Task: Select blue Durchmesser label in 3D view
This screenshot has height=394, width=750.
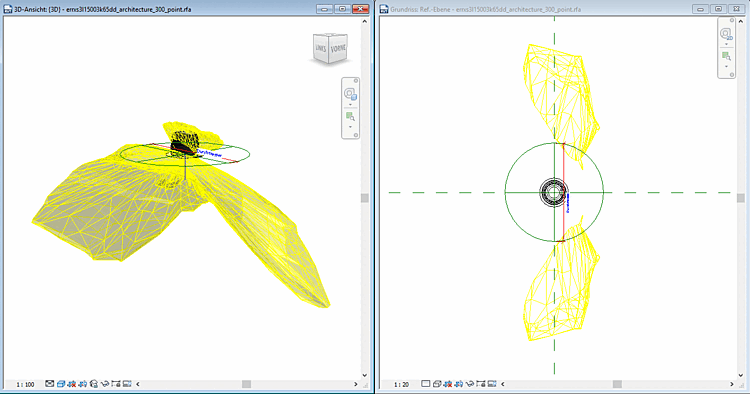Action: tap(209, 153)
